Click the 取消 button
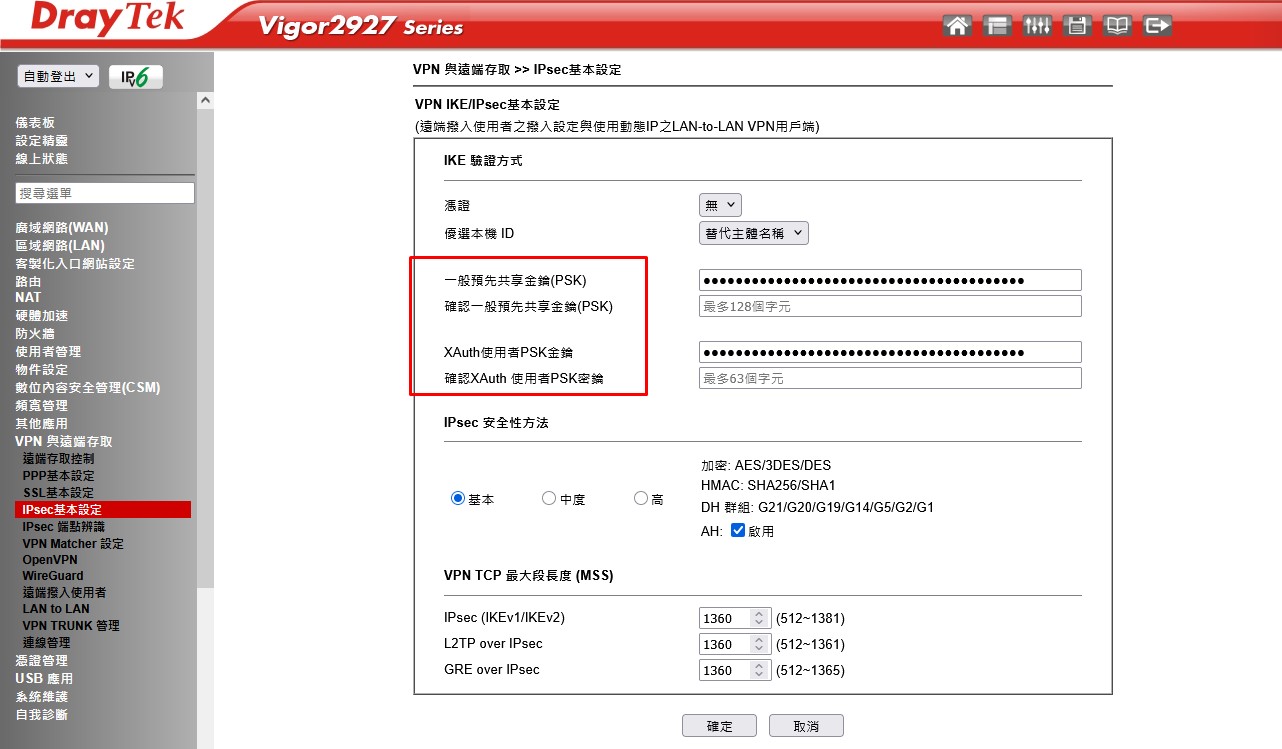Image resolution: width=1282 pixels, height=749 pixels. click(x=806, y=726)
